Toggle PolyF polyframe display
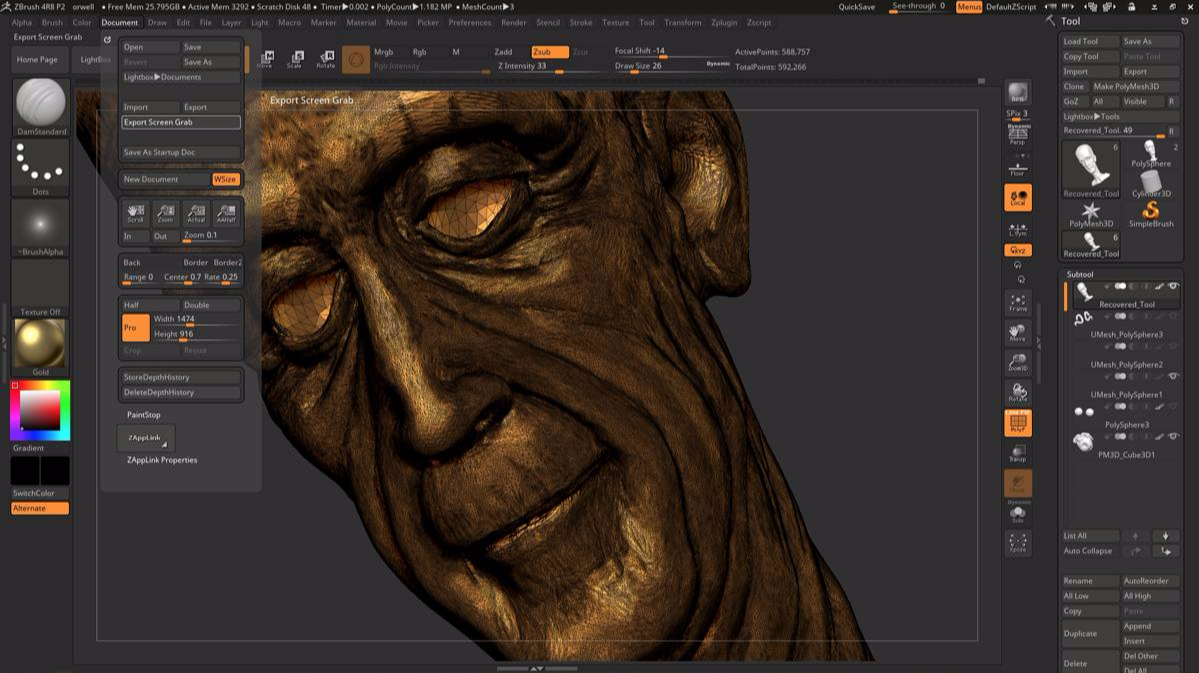The height and width of the screenshot is (673, 1199). tap(1018, 423)
